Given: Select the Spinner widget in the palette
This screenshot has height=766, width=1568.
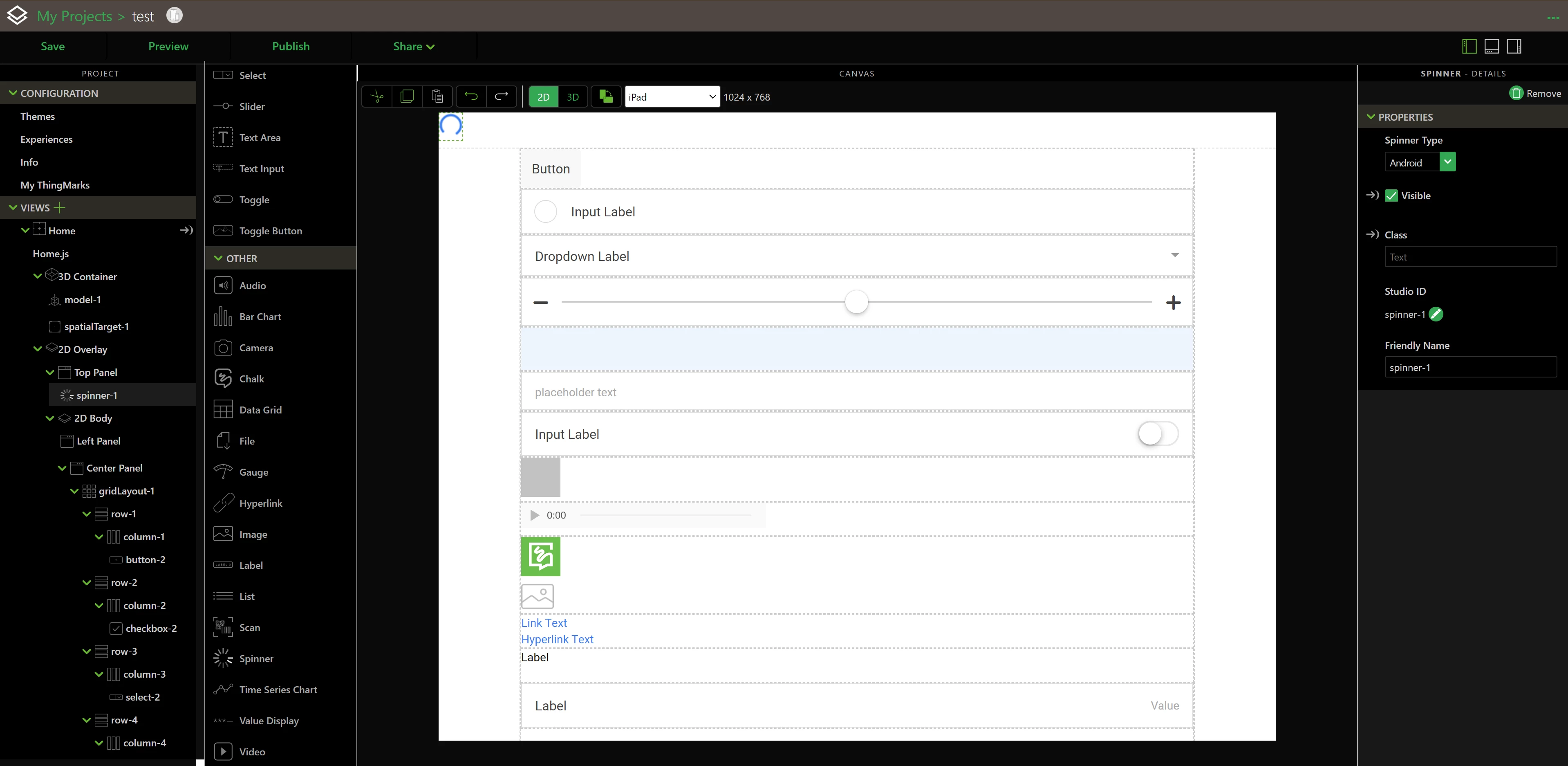Looking at the screenshot, I should [255, 659].
